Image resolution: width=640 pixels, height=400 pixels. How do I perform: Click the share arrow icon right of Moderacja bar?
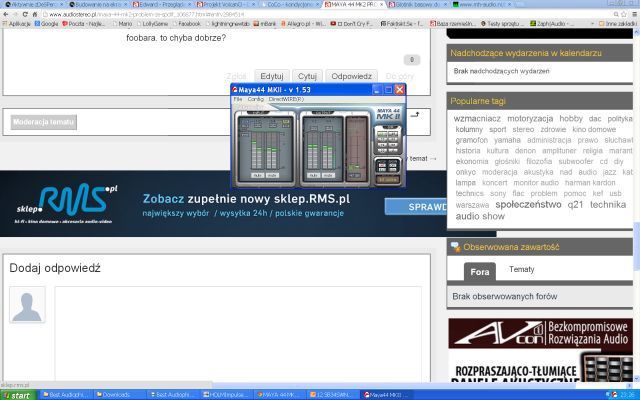click(415, 115)
